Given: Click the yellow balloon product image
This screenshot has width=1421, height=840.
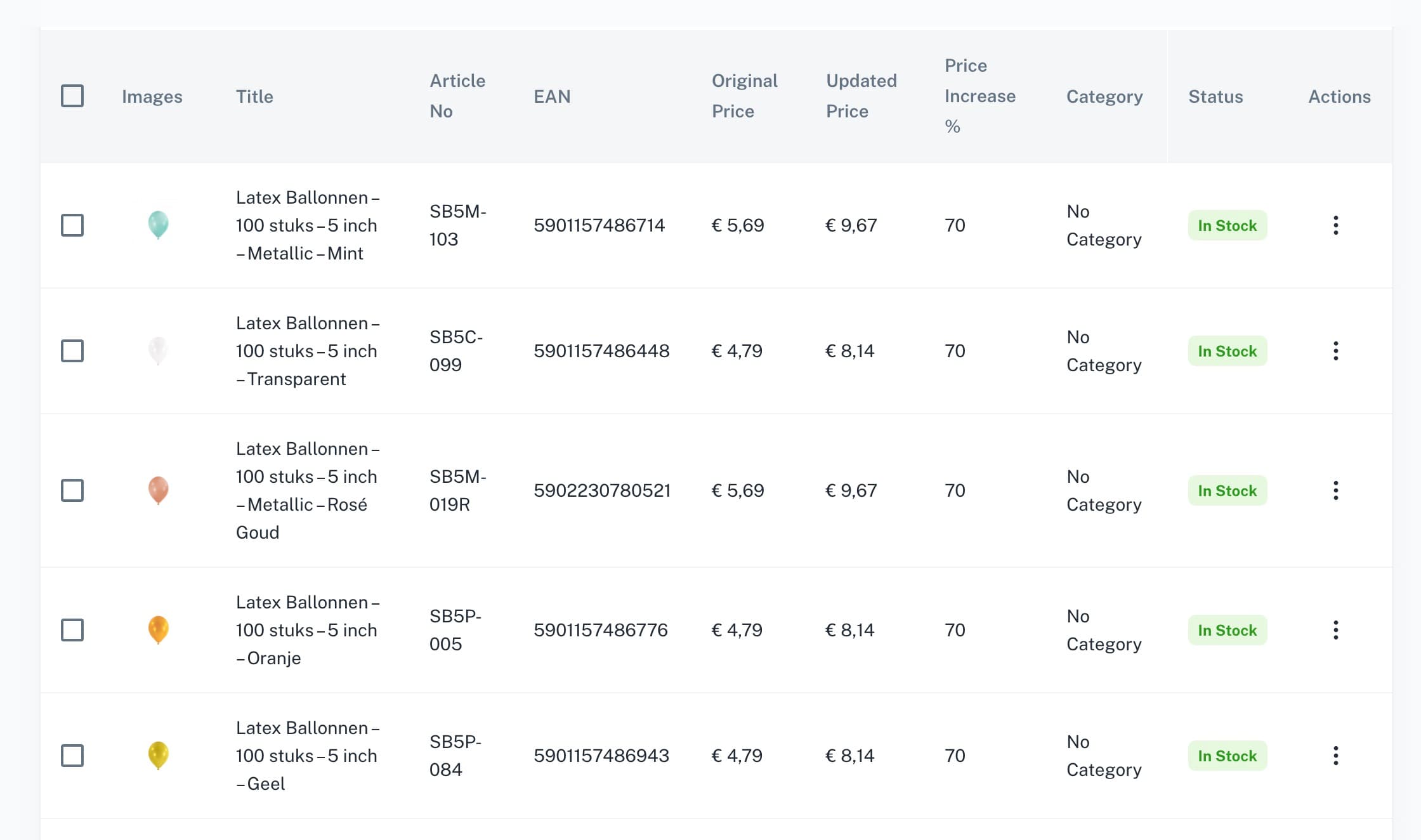Looking at the screenshot, I should (x=158, y=755).
